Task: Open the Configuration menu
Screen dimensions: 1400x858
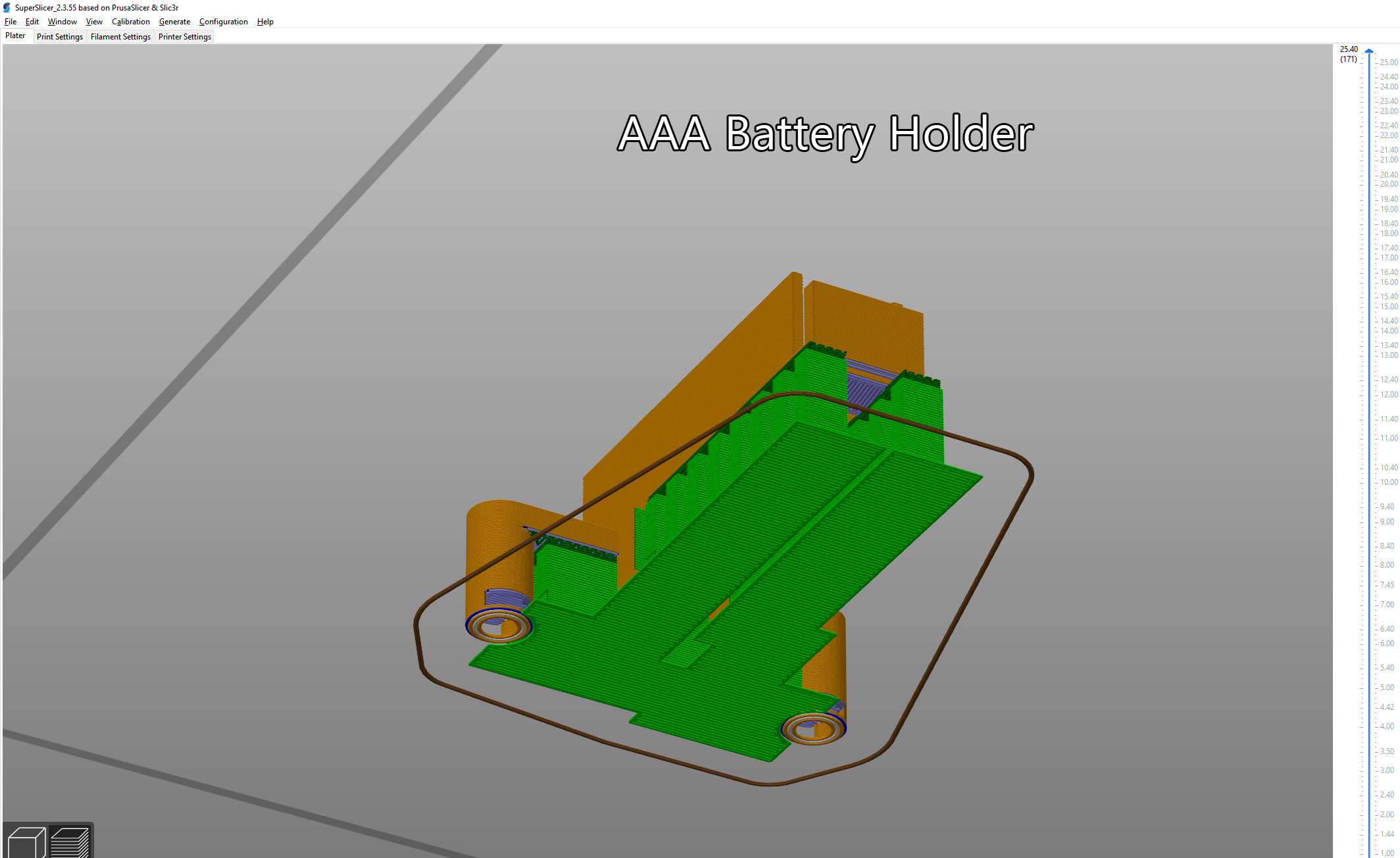Action: [223, 21]
